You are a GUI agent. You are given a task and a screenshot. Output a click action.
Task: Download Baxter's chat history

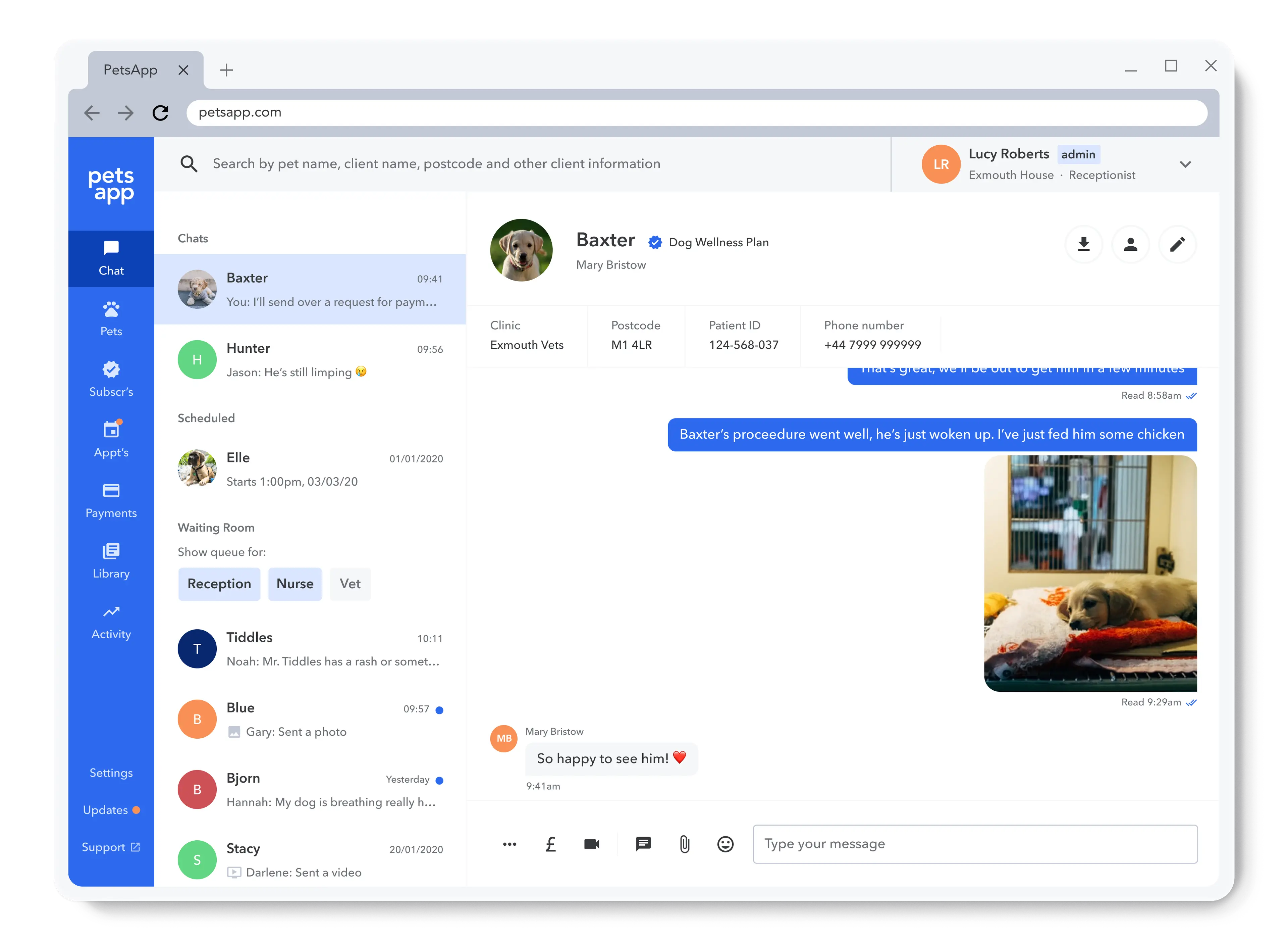click(x=1084, y=244)
